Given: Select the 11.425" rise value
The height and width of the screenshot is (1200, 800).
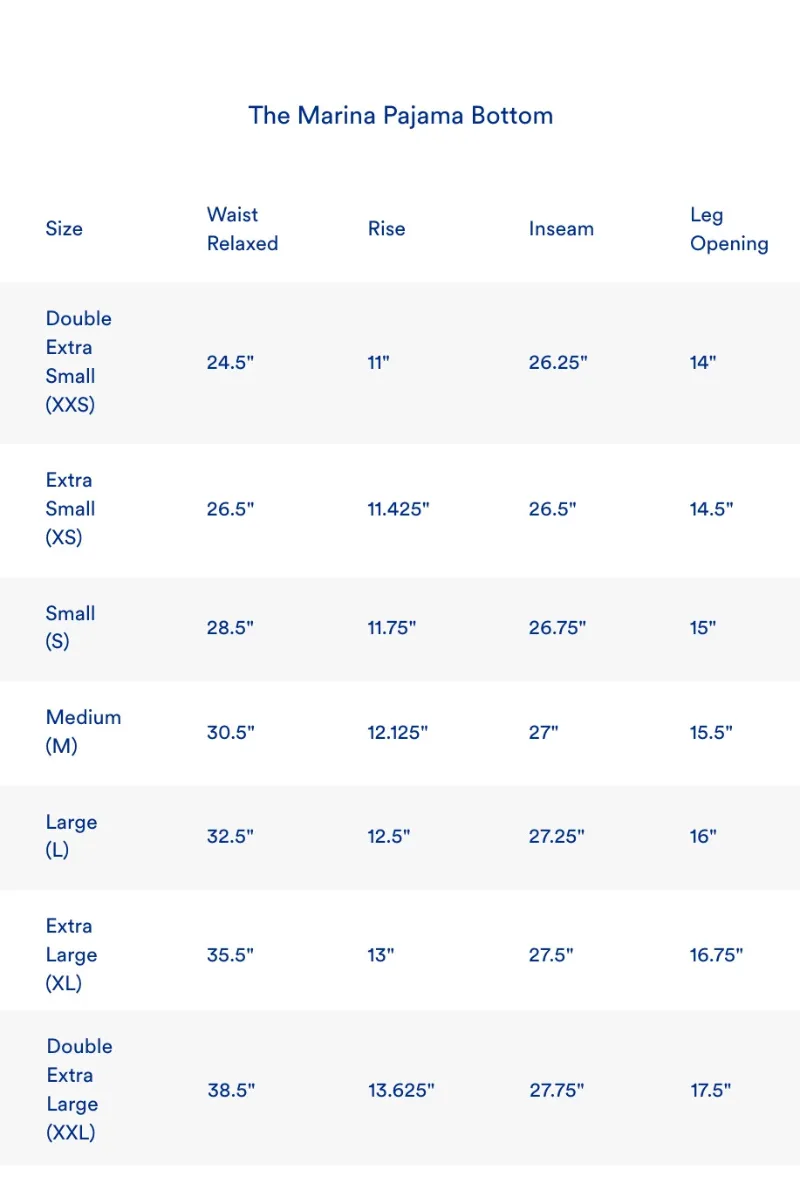Looking at the screenshot, I should coord(398,509).
